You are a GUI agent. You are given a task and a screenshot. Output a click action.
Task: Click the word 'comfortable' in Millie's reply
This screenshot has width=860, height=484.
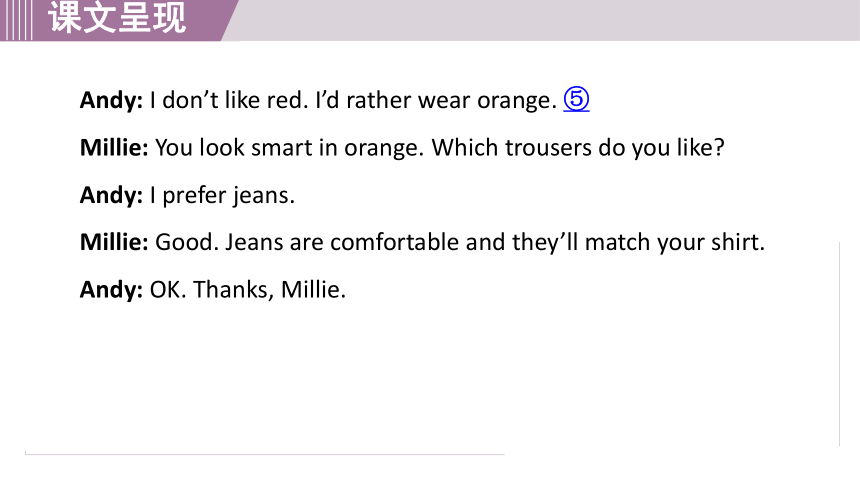click(394, 242)
